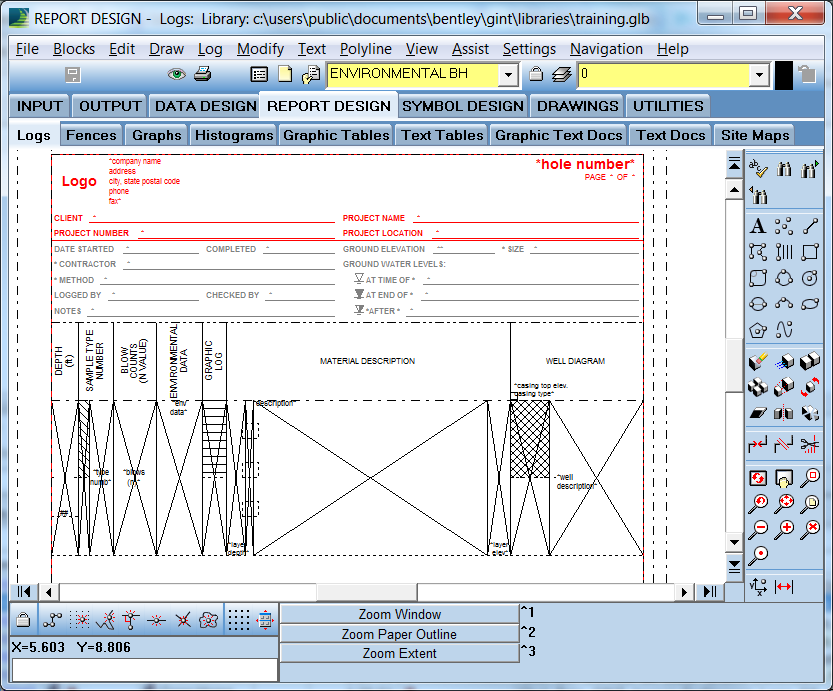Select the rectangle drawing tool

click(x=810, y=252)
